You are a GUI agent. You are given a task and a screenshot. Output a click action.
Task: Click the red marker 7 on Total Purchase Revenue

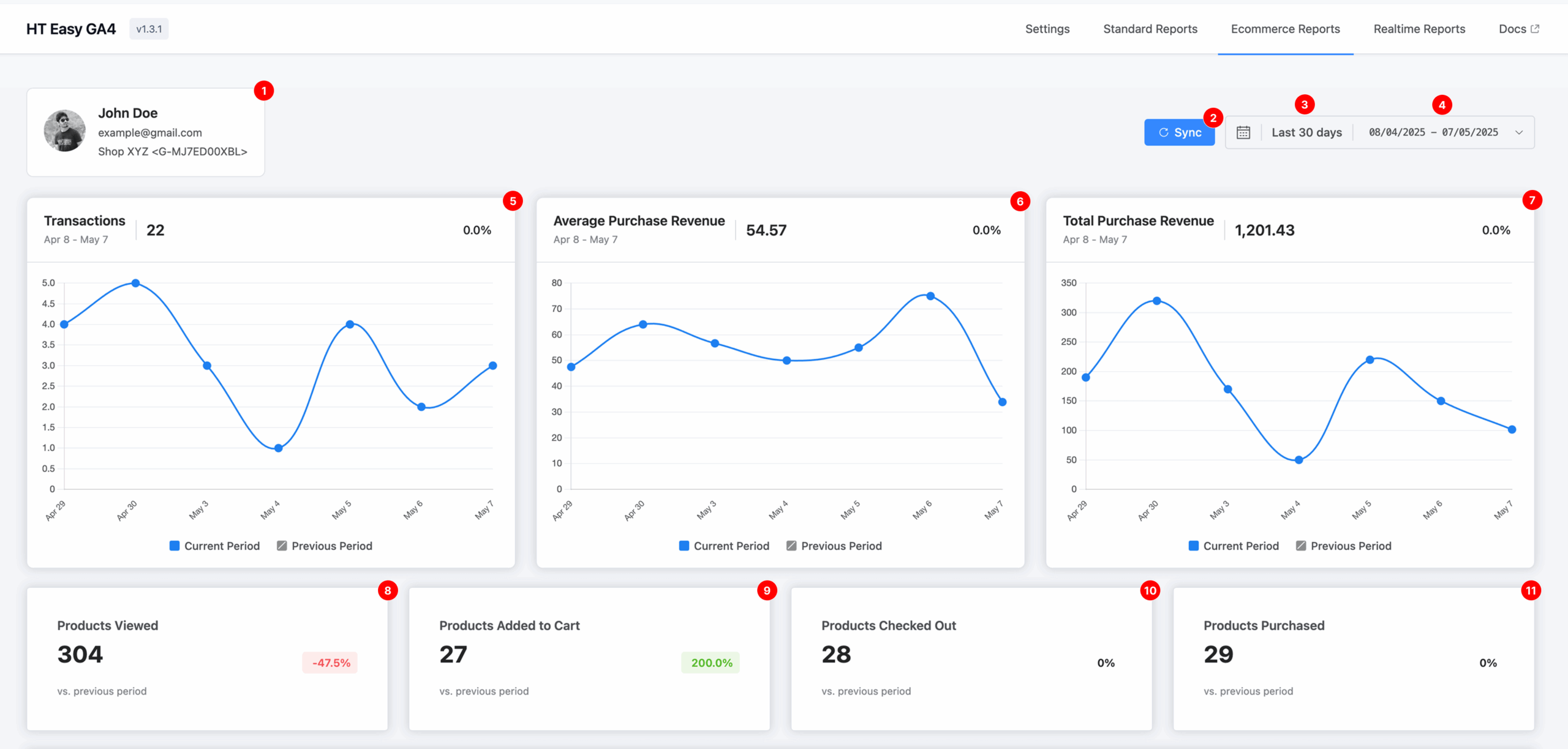coord(1532,200)
